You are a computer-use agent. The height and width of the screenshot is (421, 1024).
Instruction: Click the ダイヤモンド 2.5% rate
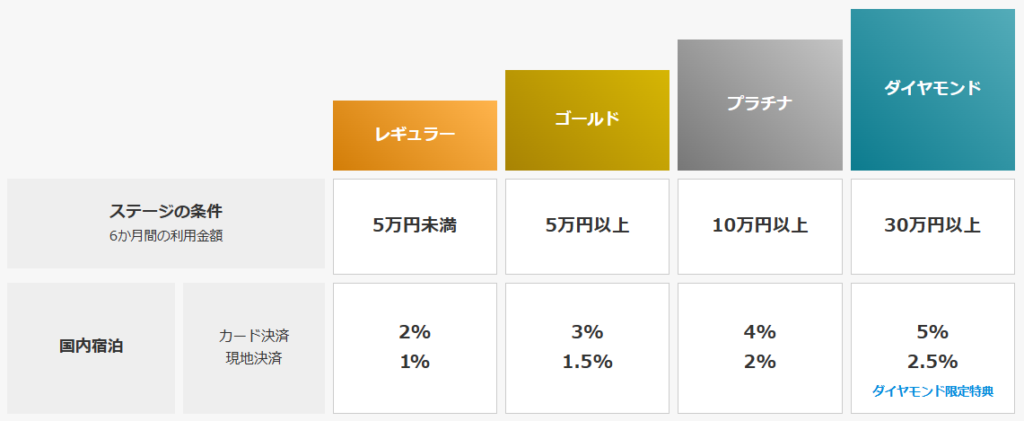coord(932,361)
